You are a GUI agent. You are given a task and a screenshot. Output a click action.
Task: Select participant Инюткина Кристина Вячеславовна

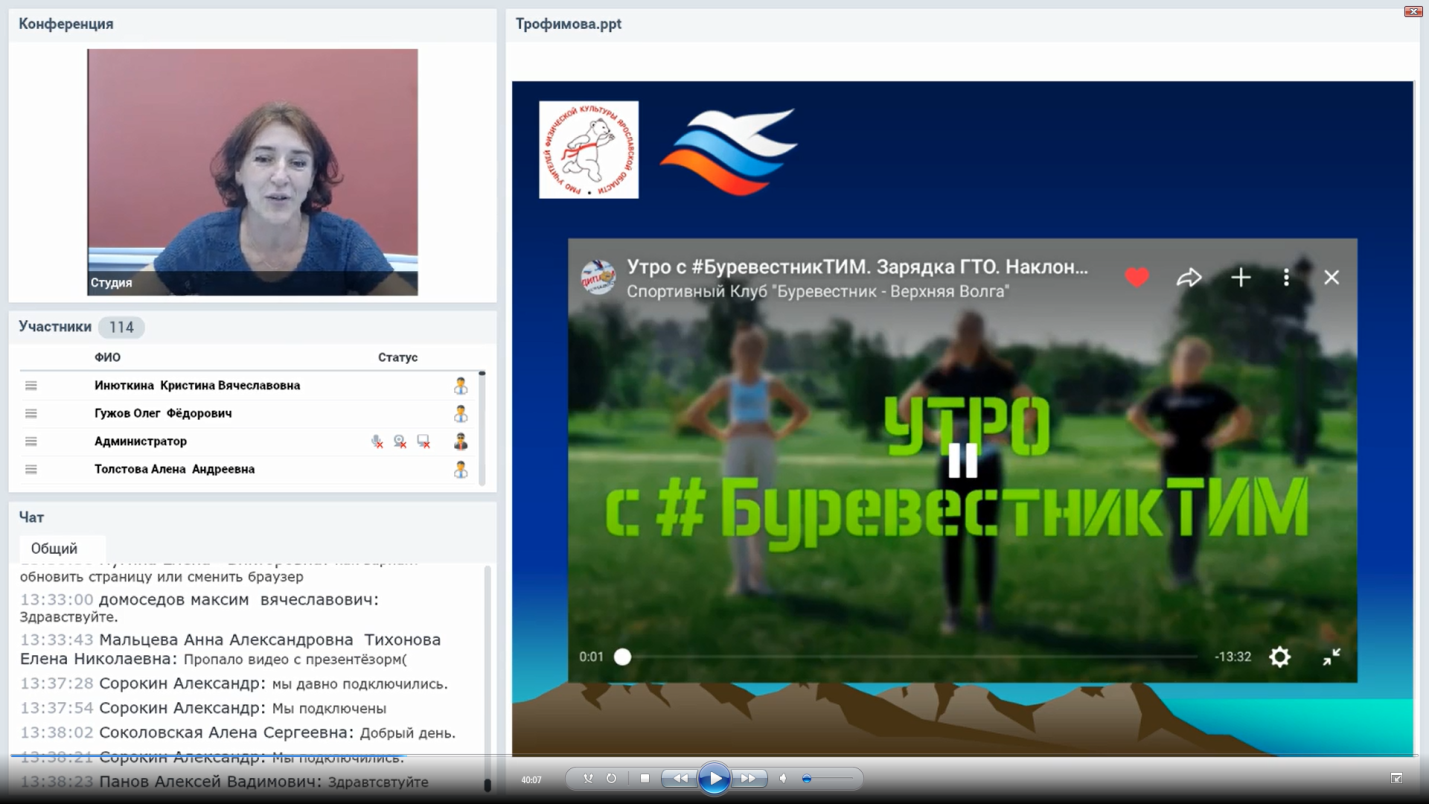(197, 385)
